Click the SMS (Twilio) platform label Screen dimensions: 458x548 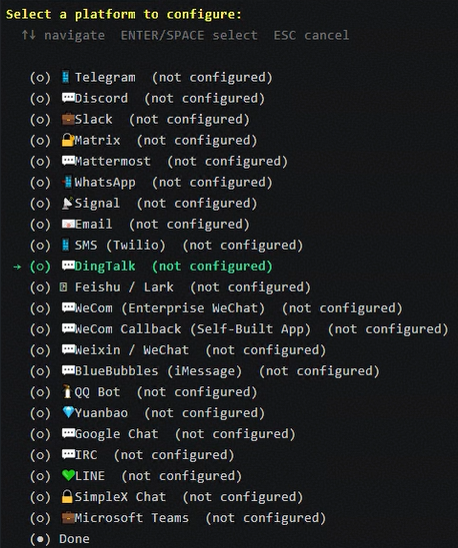(x=120, y=245)
